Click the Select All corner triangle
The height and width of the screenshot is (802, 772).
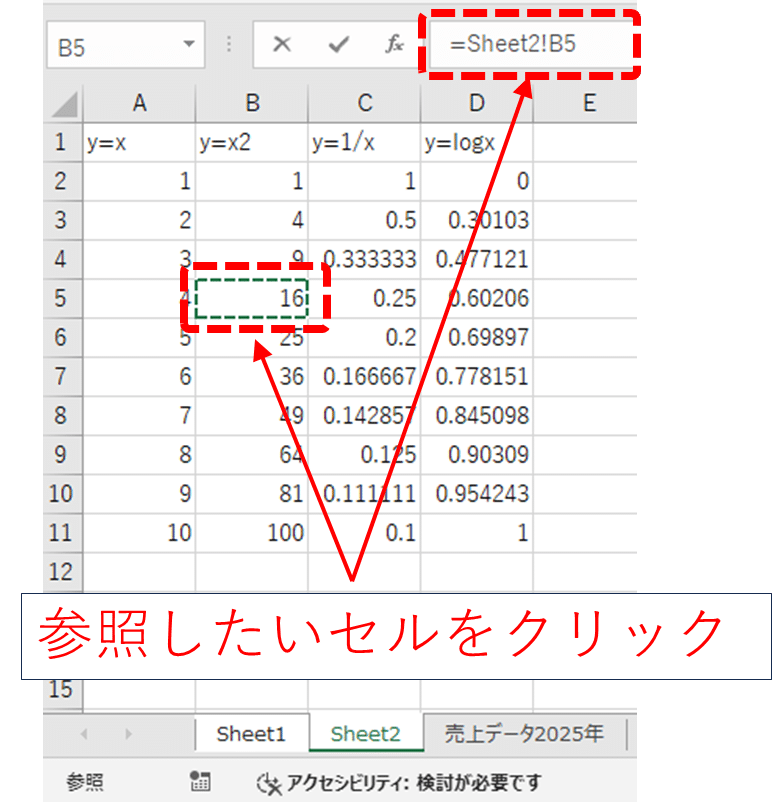pyautogui.click(x=64, y=103)
